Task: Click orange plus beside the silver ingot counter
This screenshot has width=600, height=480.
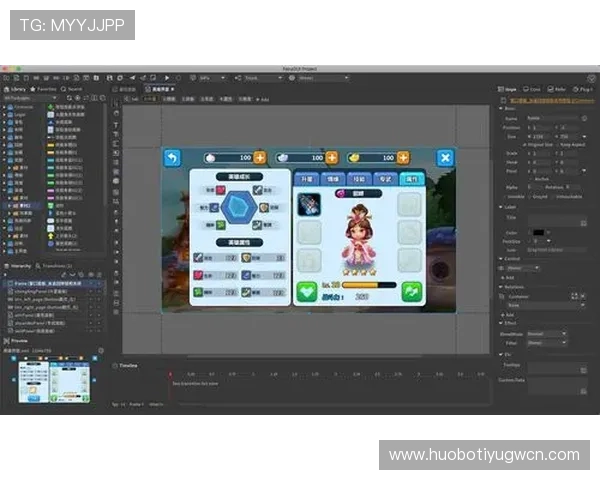Action: (x=332, y=158)
